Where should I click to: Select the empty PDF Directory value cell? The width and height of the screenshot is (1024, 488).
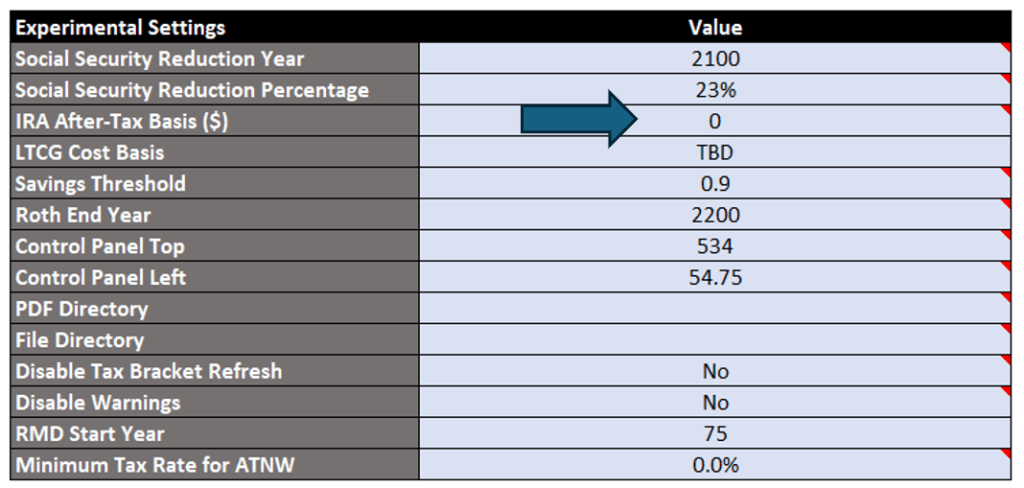pos(715,309)
